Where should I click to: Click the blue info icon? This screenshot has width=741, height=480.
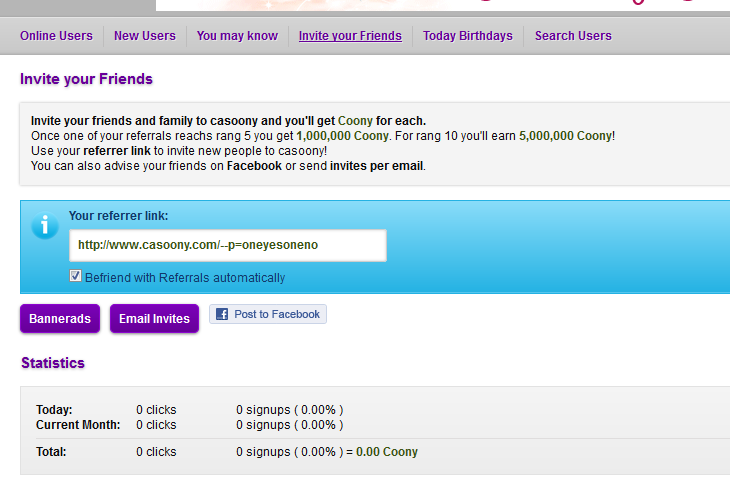click(45, 225)
